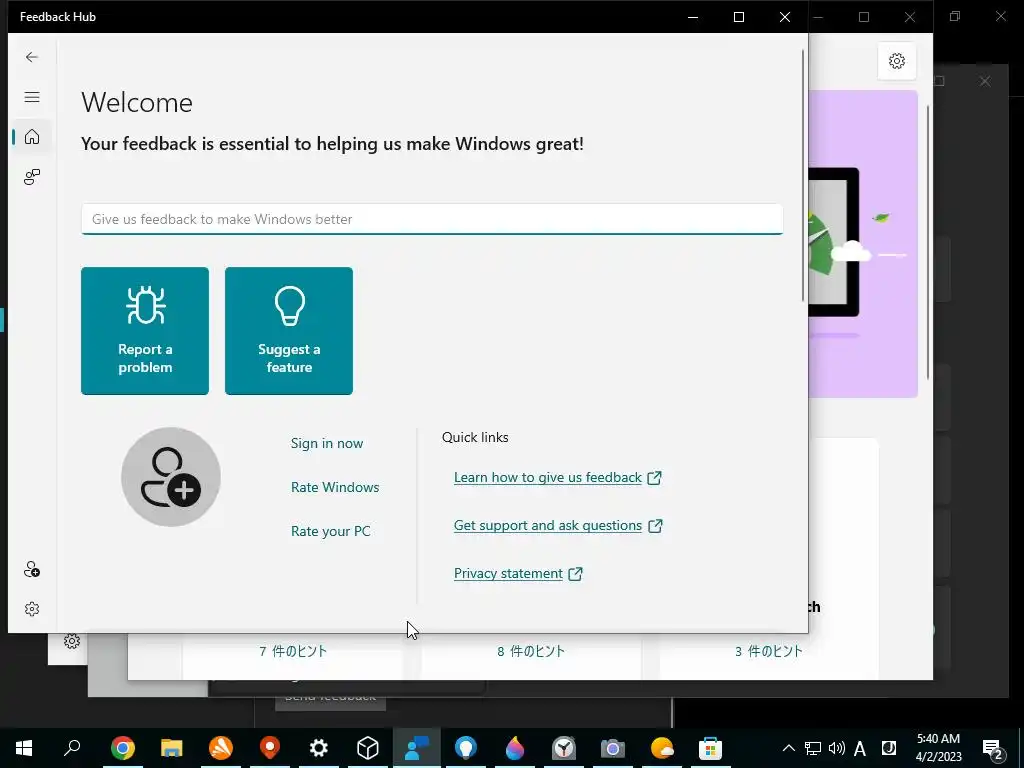Screen dimensions: 1024x768
Task: Open the orange Avast icon in the taskbar
Action: click(221, 748)
